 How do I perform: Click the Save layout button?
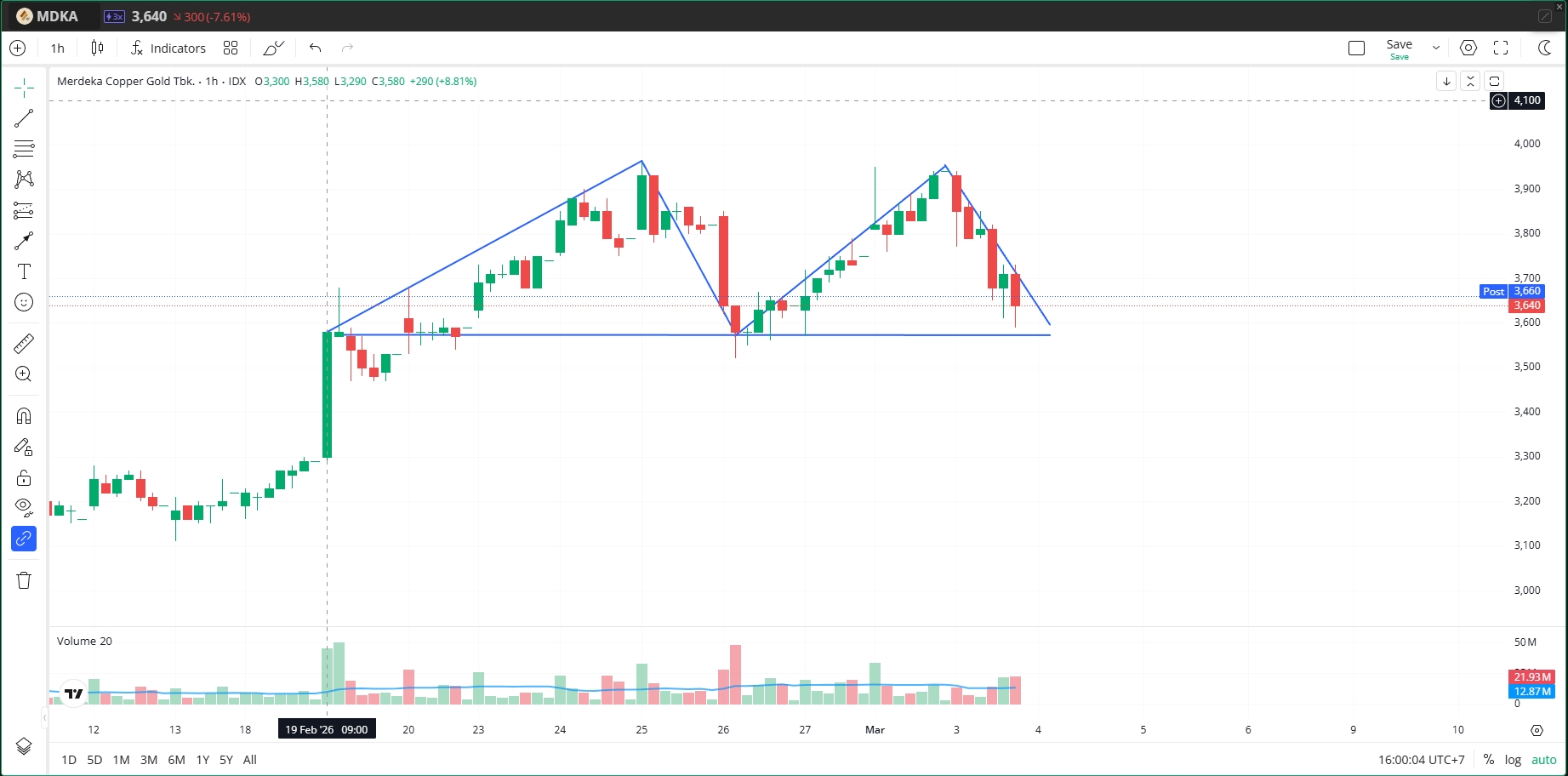pos(1400,48)
